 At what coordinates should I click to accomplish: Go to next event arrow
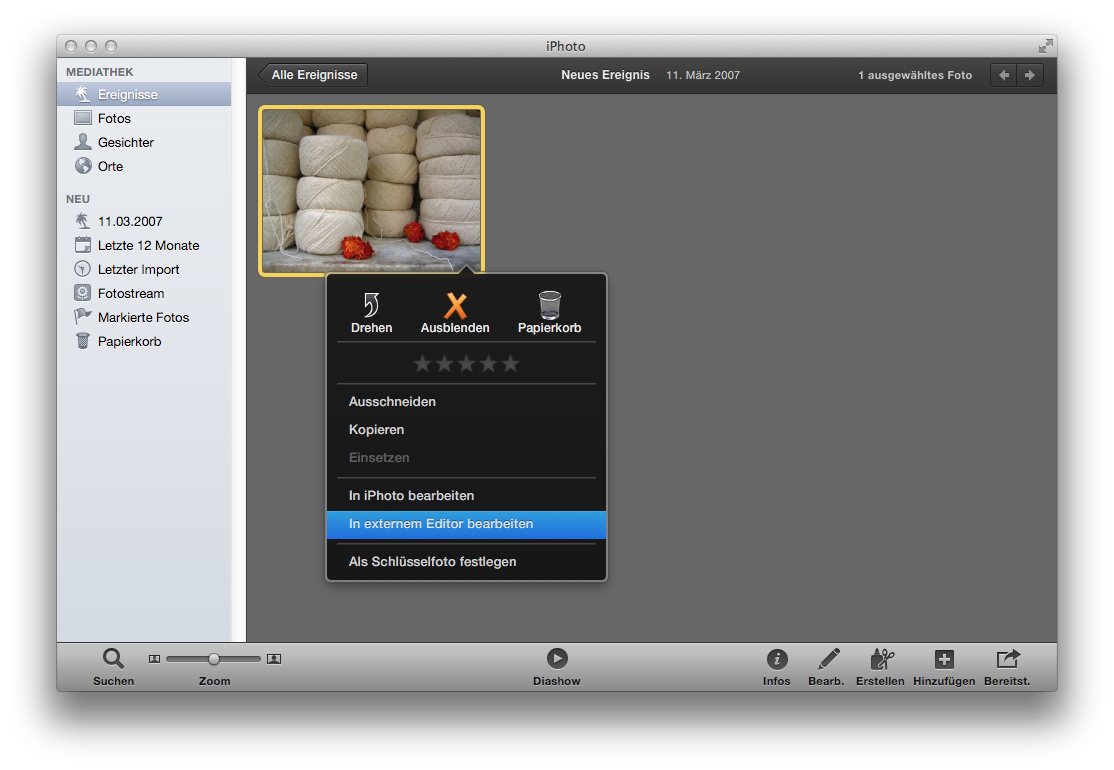[1029, 75]
